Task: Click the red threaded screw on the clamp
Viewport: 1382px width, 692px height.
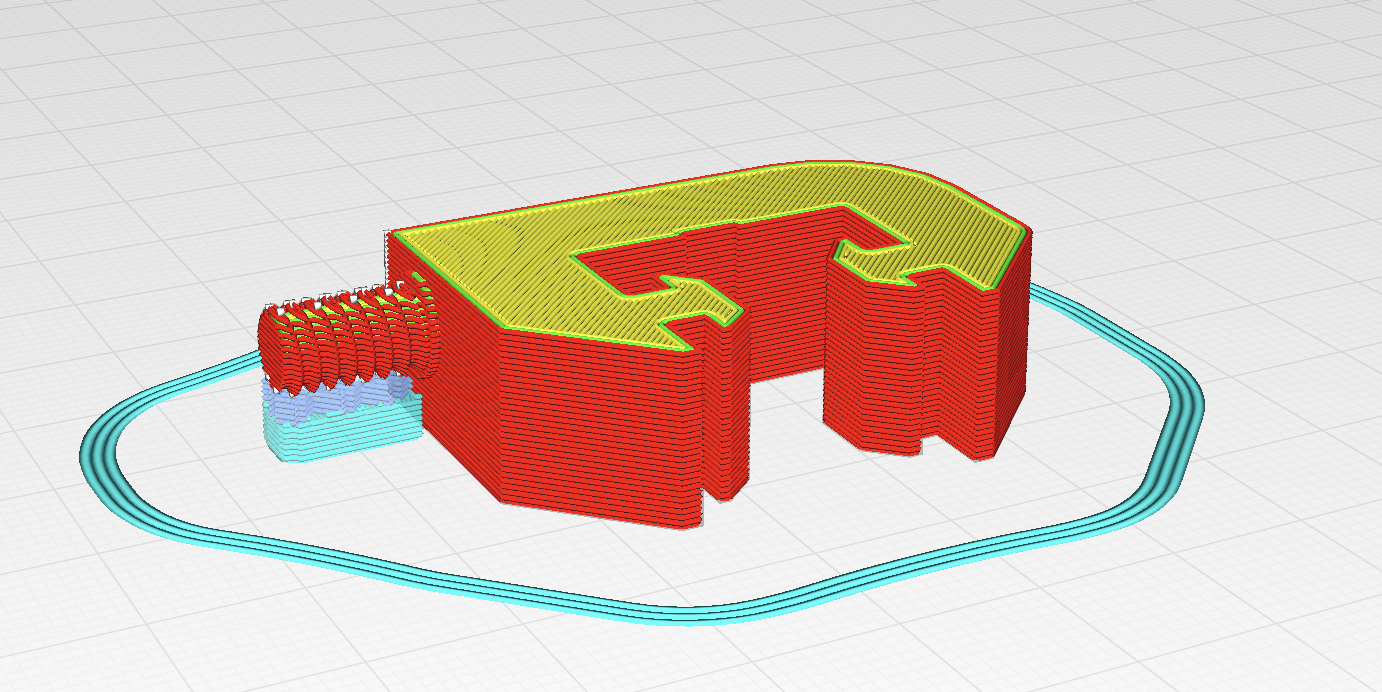Action: point(347,338)
